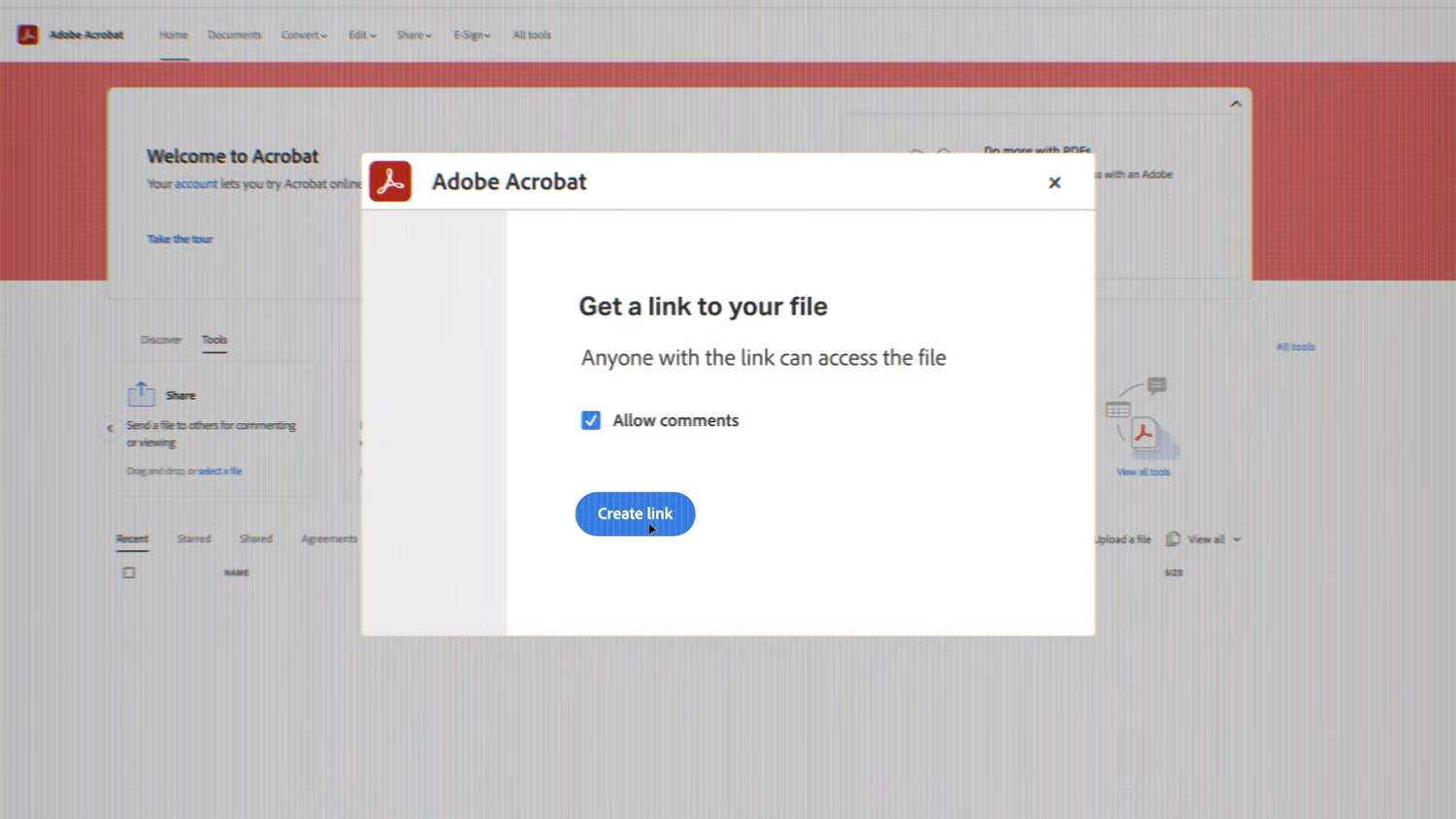Click the Share upload icon
The width and height of the screenshot is (1456, 819).
(141, 394)
